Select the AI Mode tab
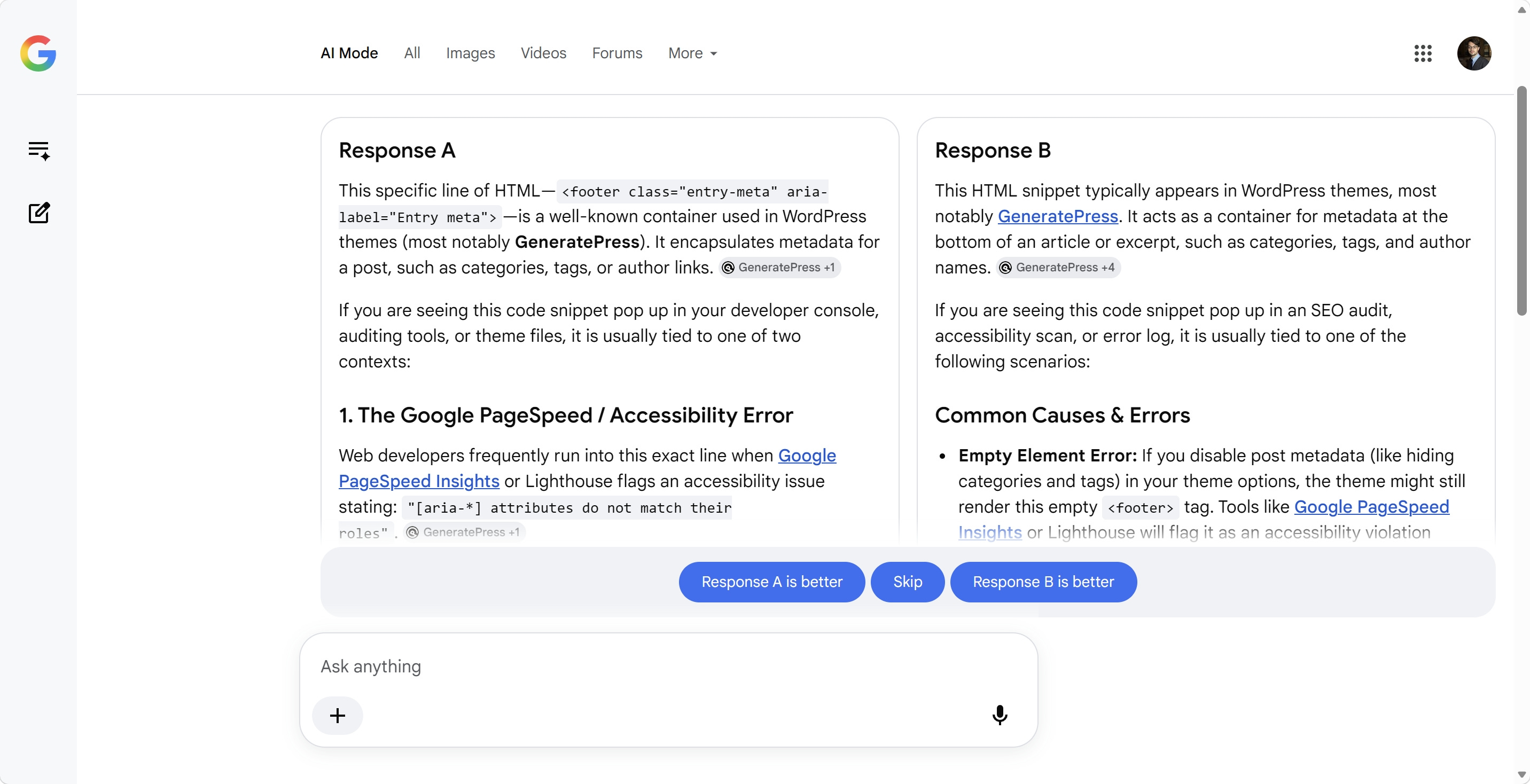 349,53
